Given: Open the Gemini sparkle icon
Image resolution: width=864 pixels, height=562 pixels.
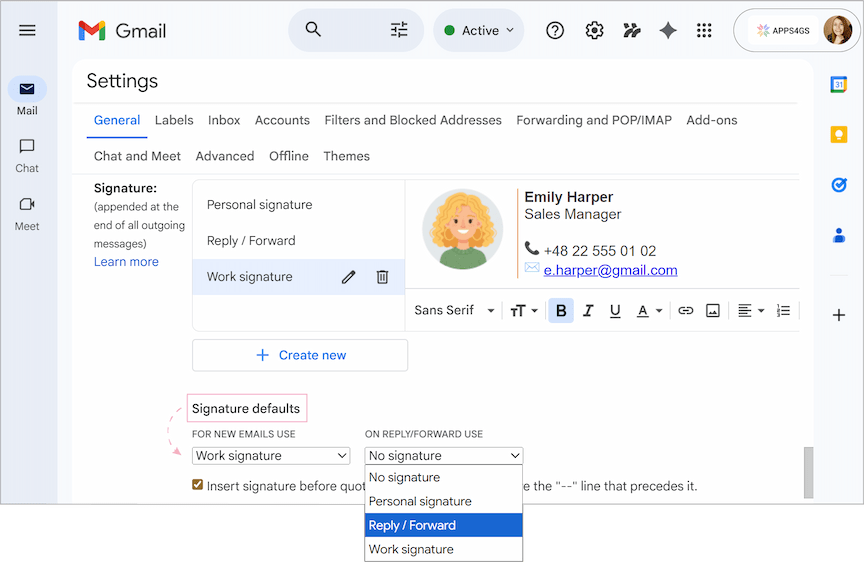Looking at the screenshot, I should pos(668,31).
